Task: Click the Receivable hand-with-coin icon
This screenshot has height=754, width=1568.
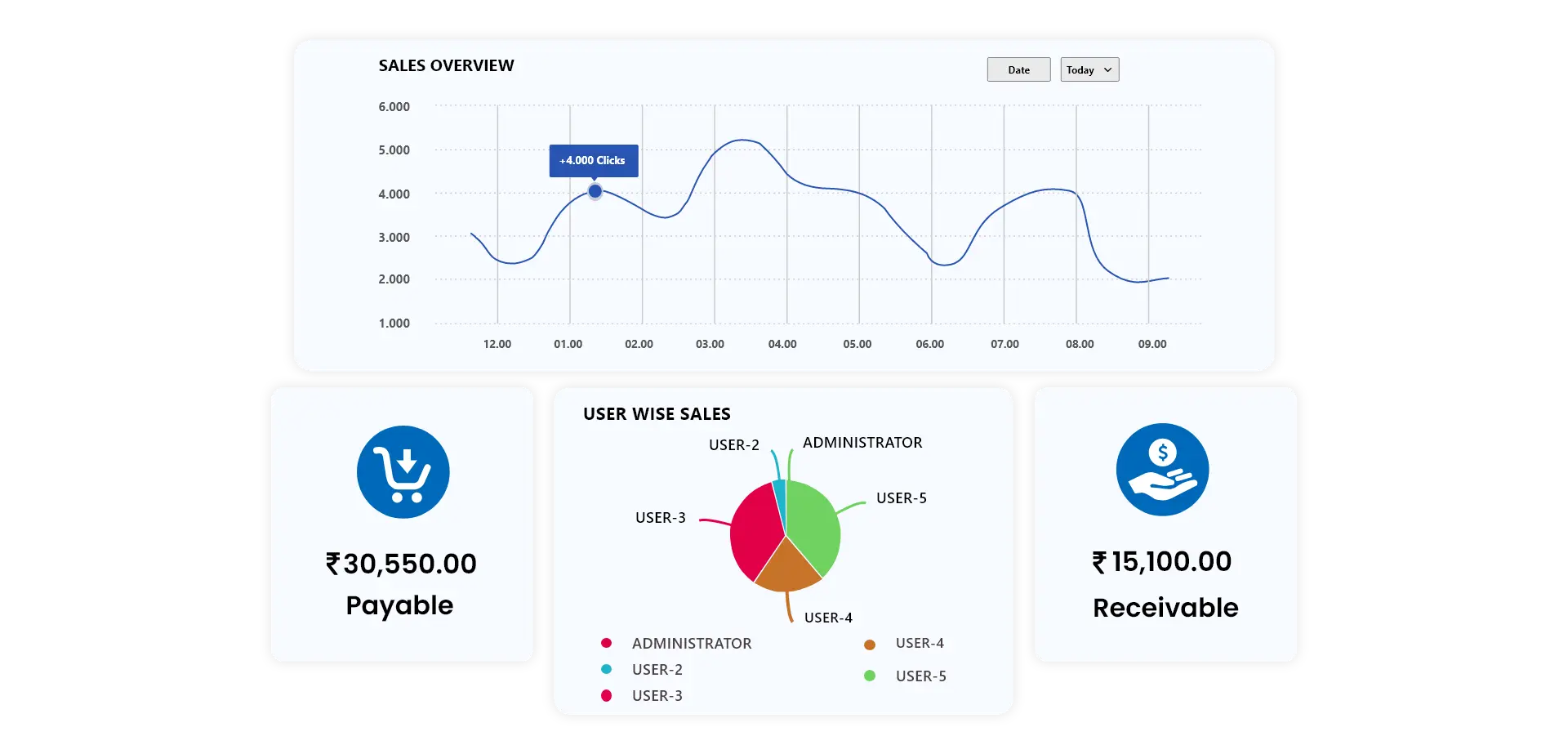Action: coord(1162,470)
